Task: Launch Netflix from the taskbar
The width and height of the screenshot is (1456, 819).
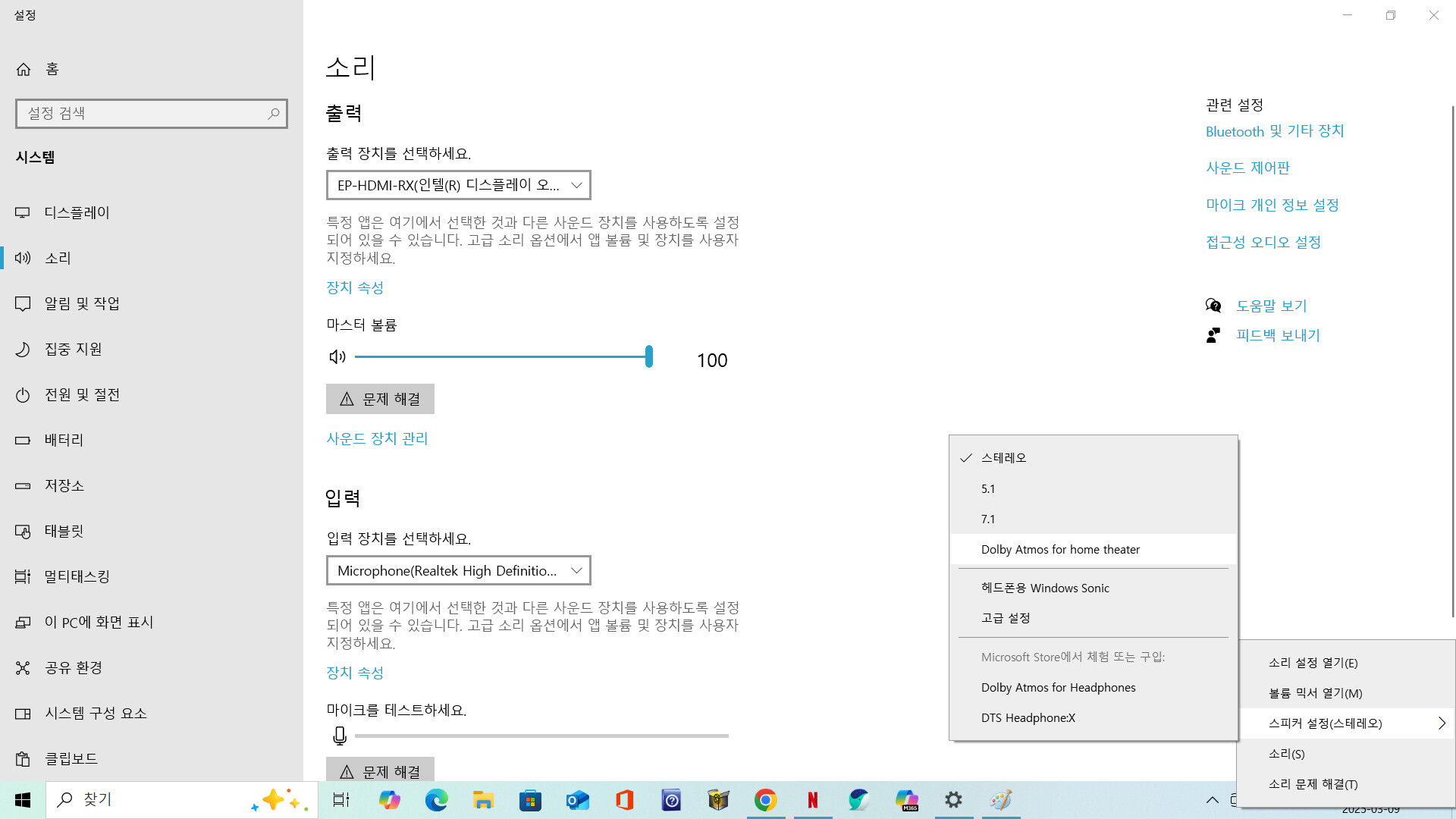Action: (812, 800)
